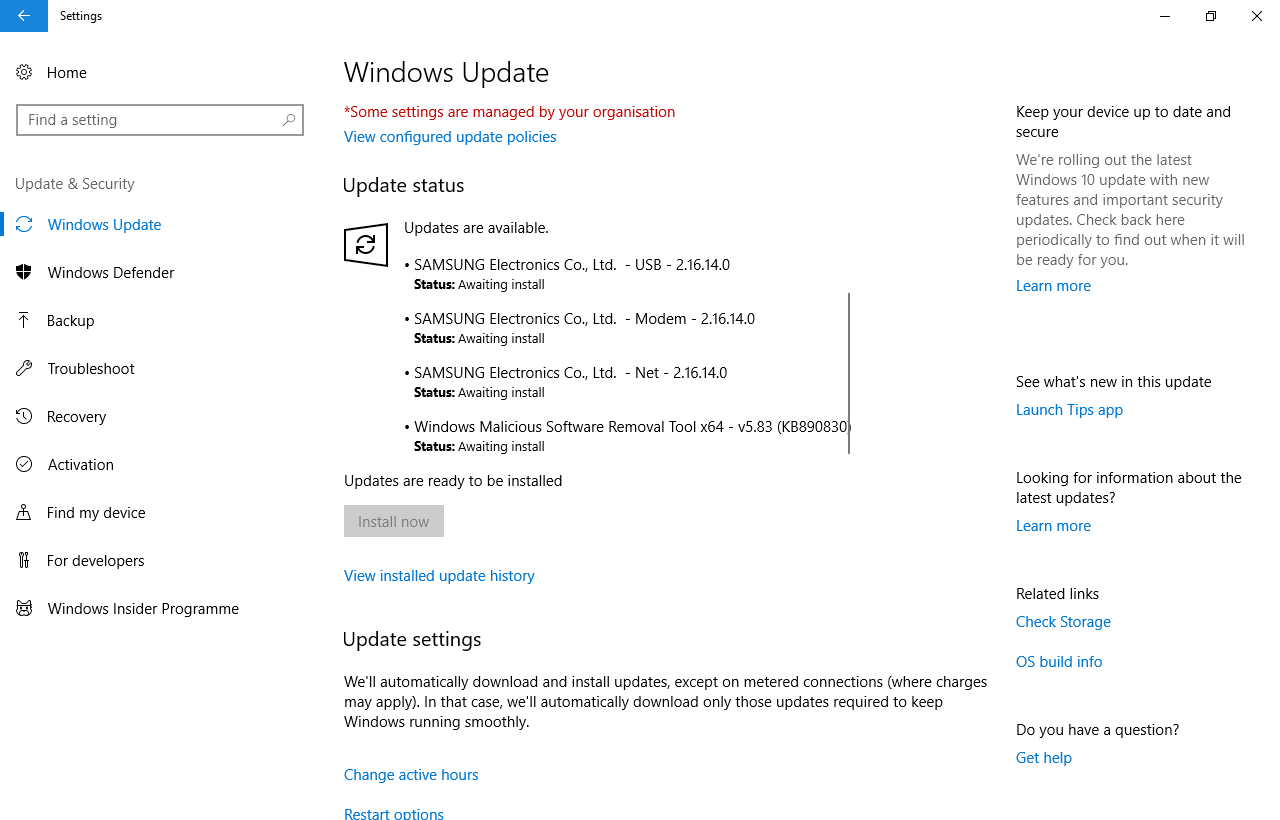Click the Find my device person icon
The height and width of the screenshot is (820, 1280).
[24, 513]
